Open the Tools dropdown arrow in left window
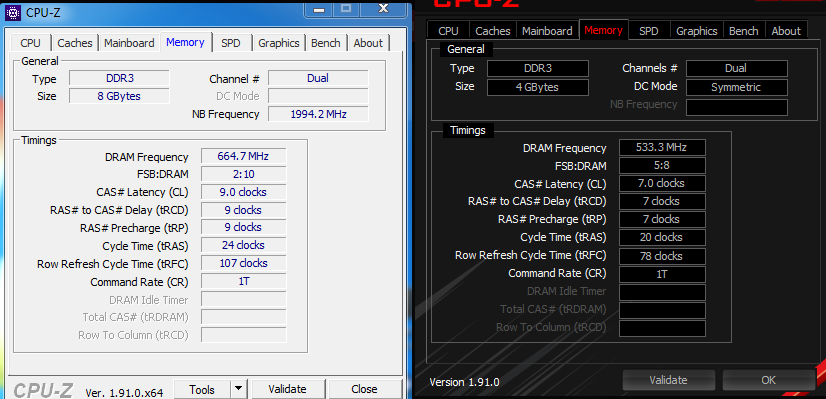The height and width of the screenshot is (399, 826). pos(239,389)
